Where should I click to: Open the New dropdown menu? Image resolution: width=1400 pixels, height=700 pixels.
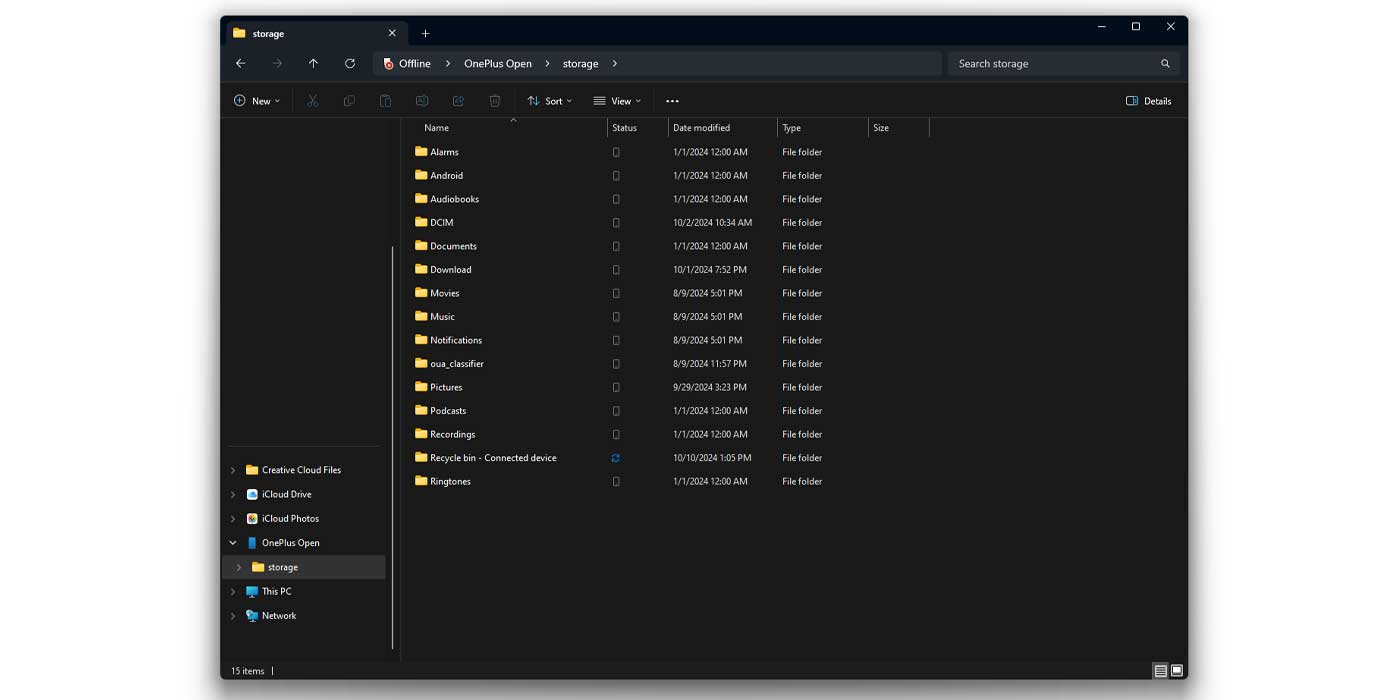(x=256, y=100)
